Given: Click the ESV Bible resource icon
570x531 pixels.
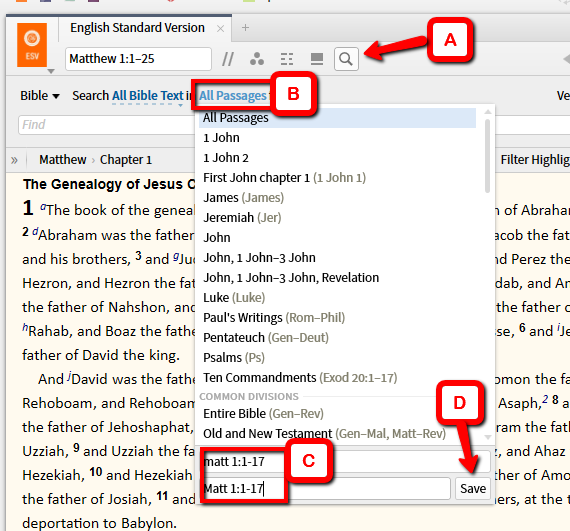Looking at the screenshot, I should (x=32, y=45).
